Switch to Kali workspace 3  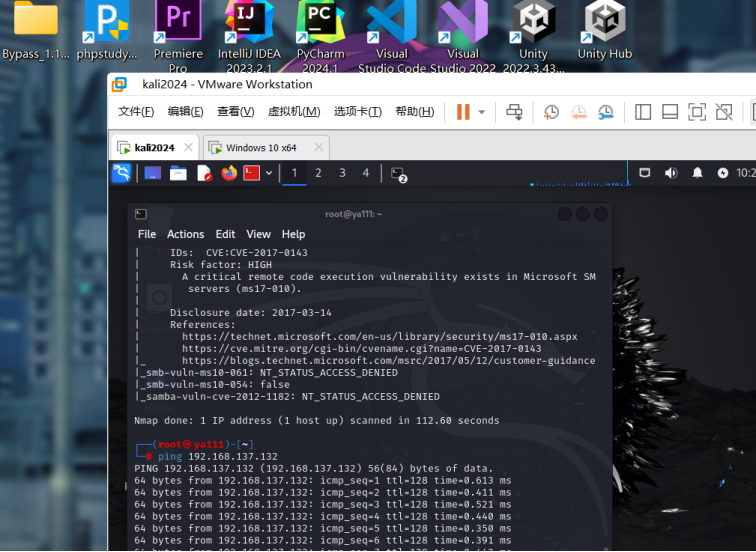coord(342,173)
